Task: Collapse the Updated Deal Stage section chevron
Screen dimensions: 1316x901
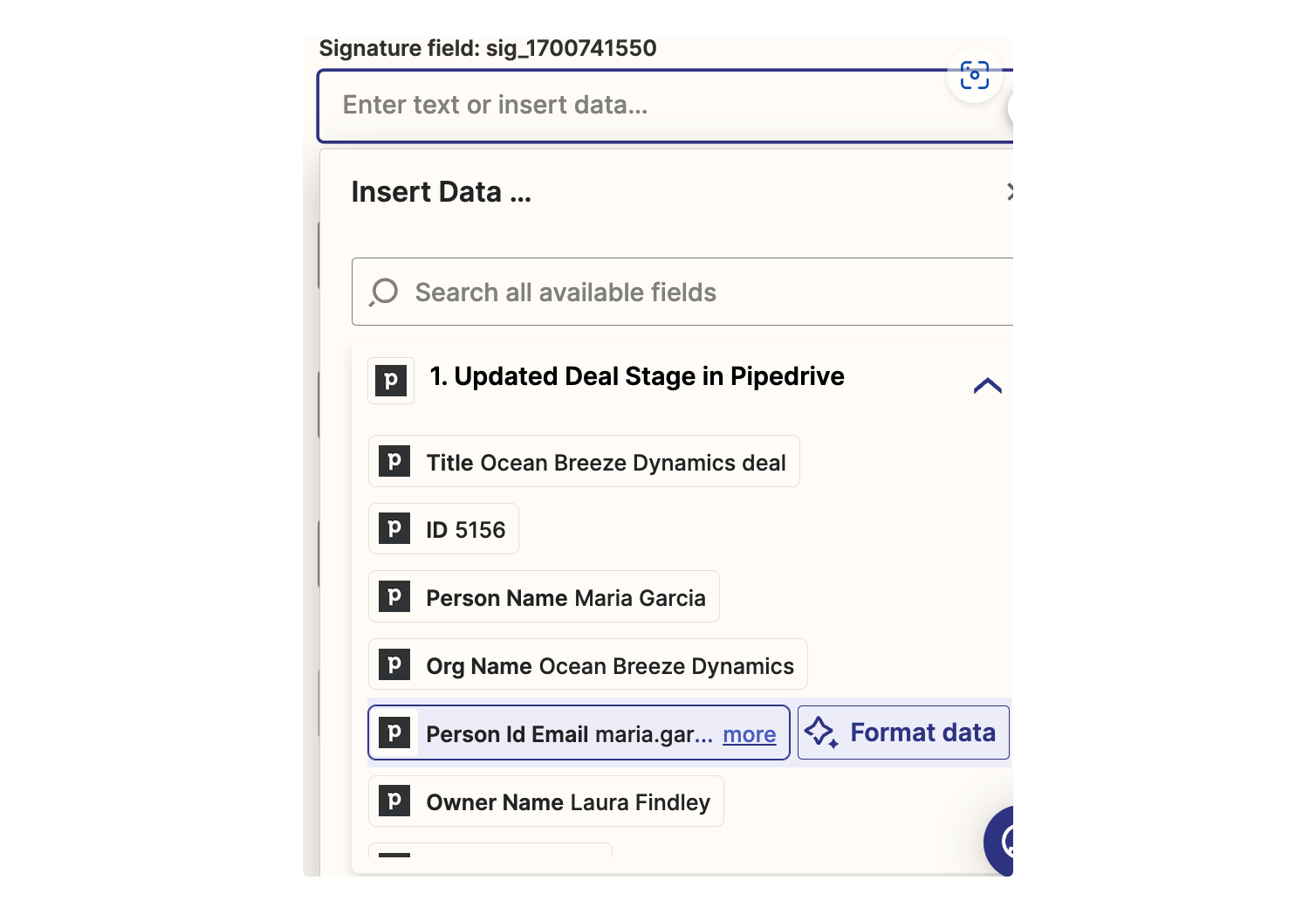Action: [x=987, y=386]
